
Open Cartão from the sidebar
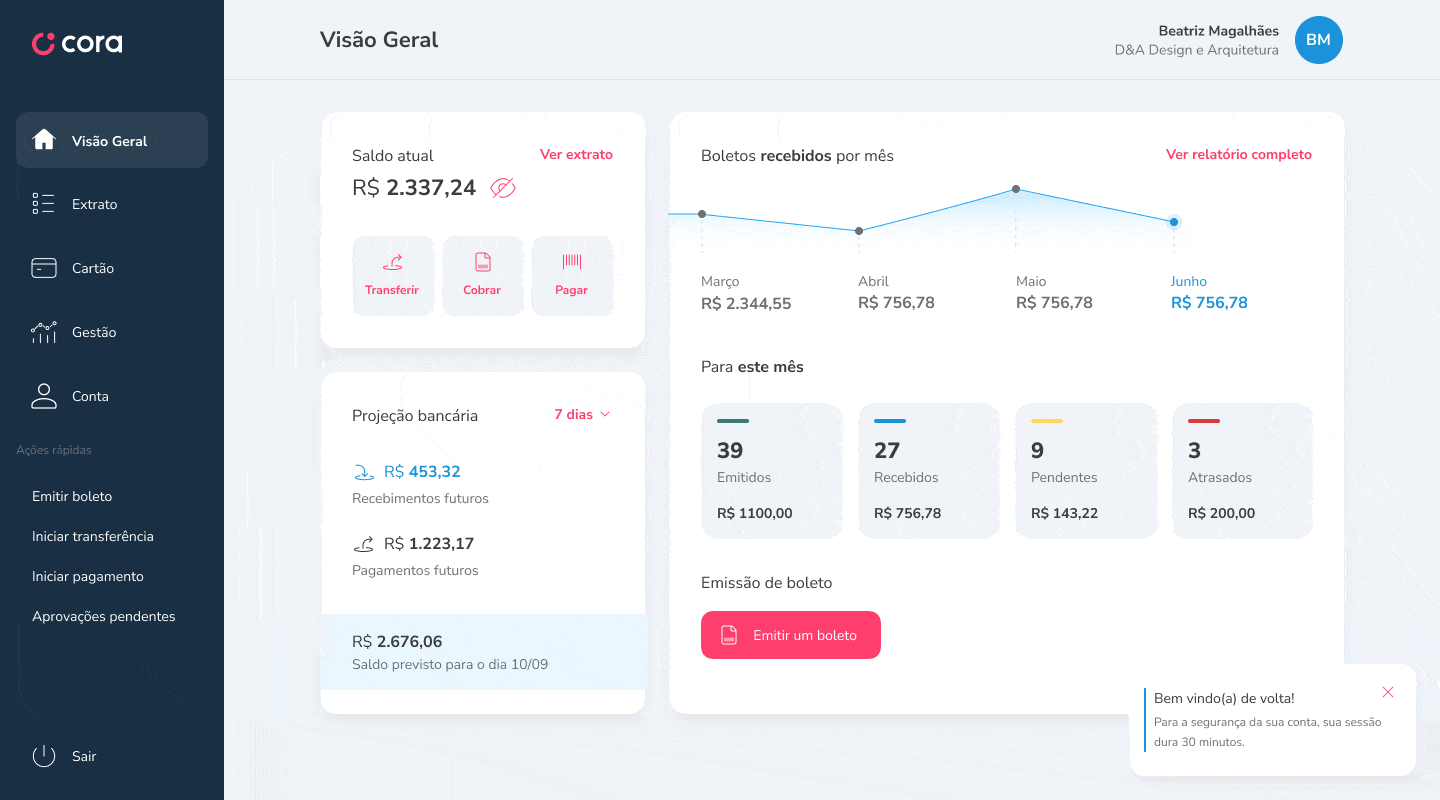pos(92,268)
